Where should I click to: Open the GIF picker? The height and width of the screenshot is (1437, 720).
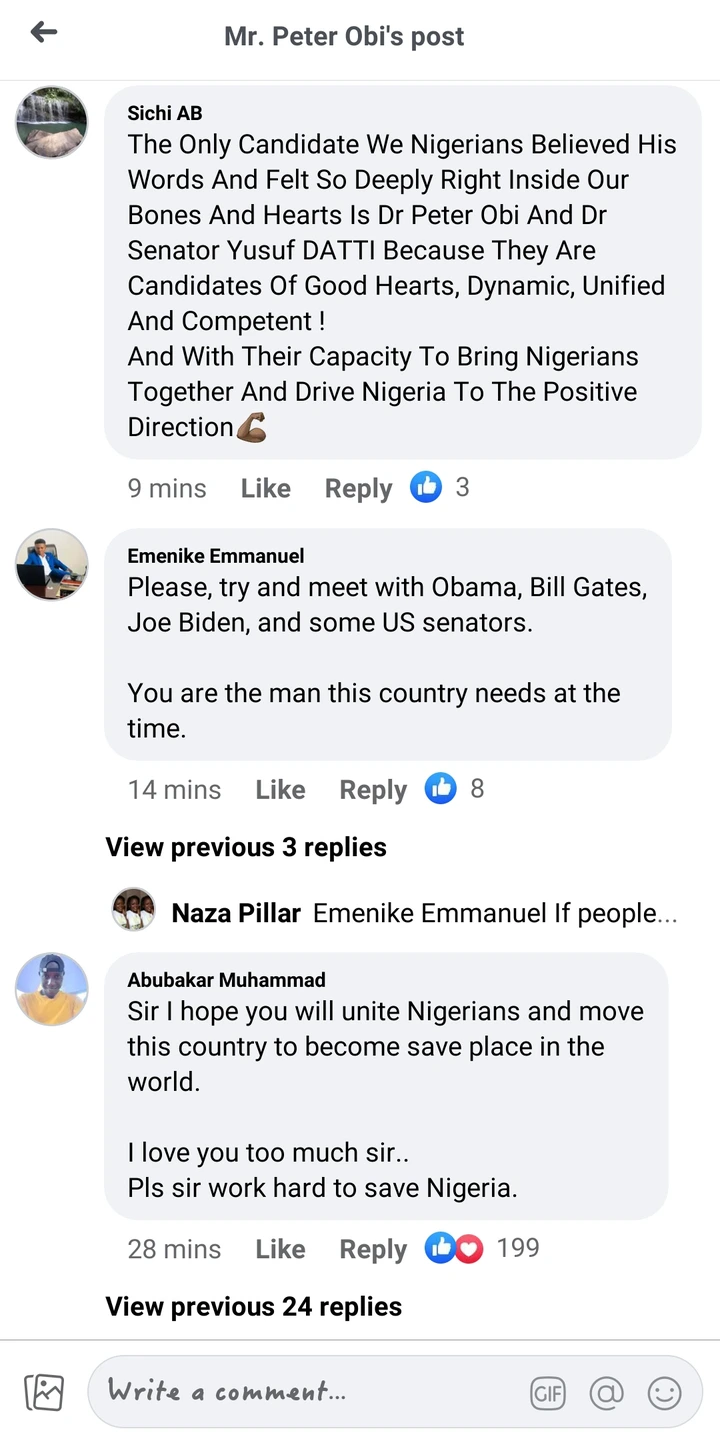pos(548,1393)
